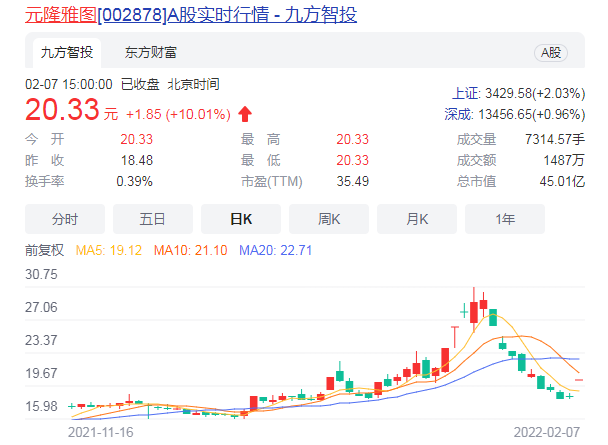Click the 已收盘 status text
Image resolution: width=608 pixels, height=445 pixels.
point(140,84)
